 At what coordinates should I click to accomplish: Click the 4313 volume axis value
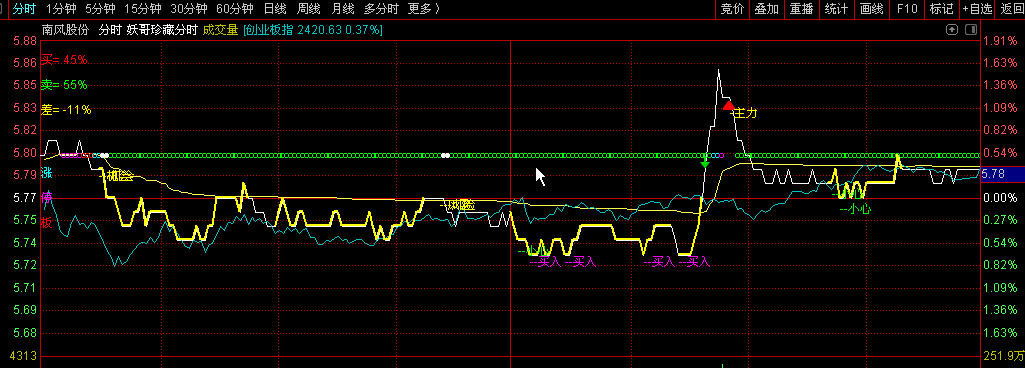click(24, 356)
